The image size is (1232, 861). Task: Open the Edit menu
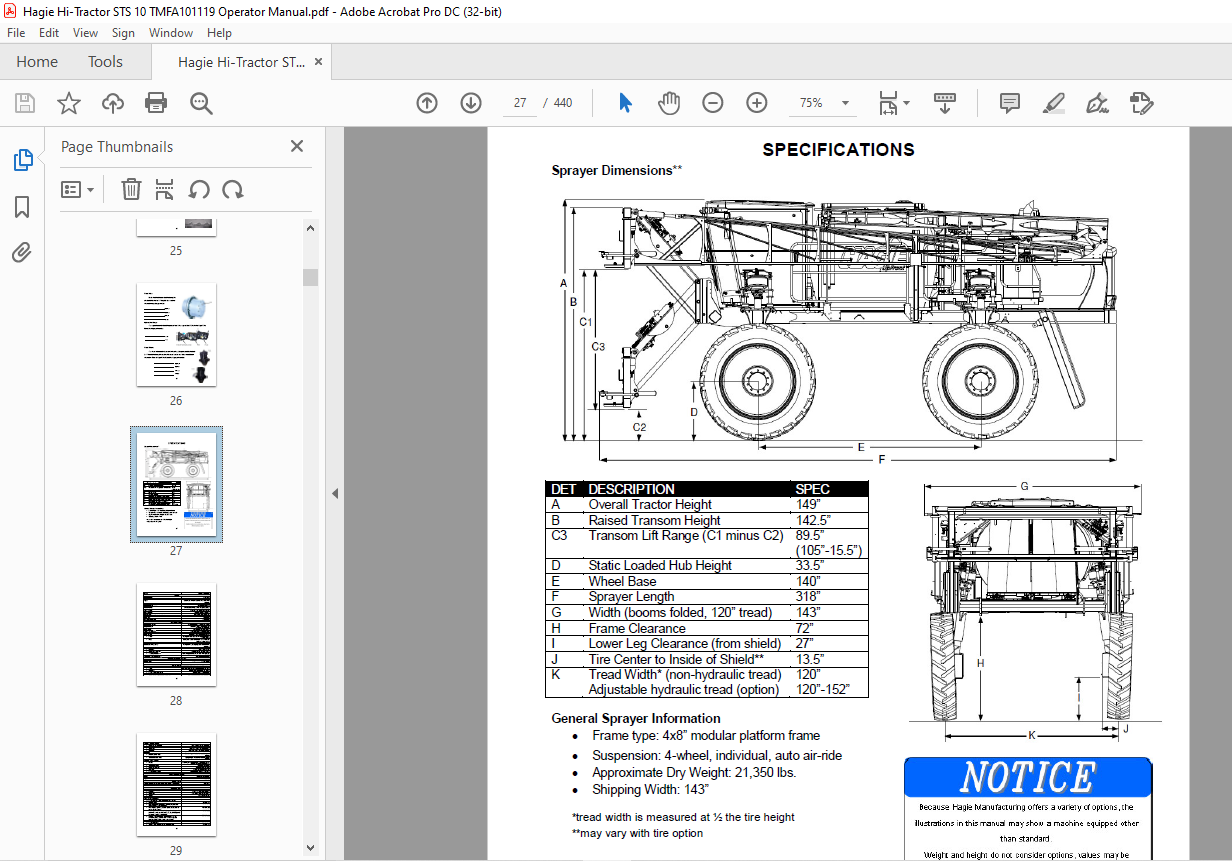point(49,33)
